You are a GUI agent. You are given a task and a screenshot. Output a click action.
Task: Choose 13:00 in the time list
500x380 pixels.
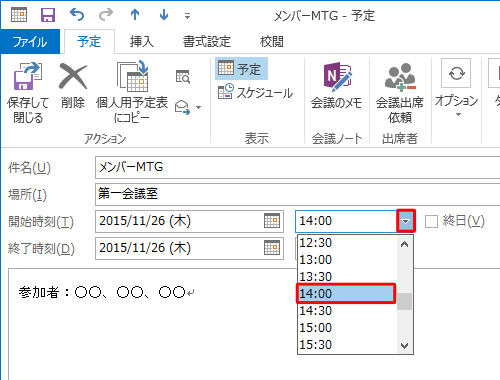(347, 260)
